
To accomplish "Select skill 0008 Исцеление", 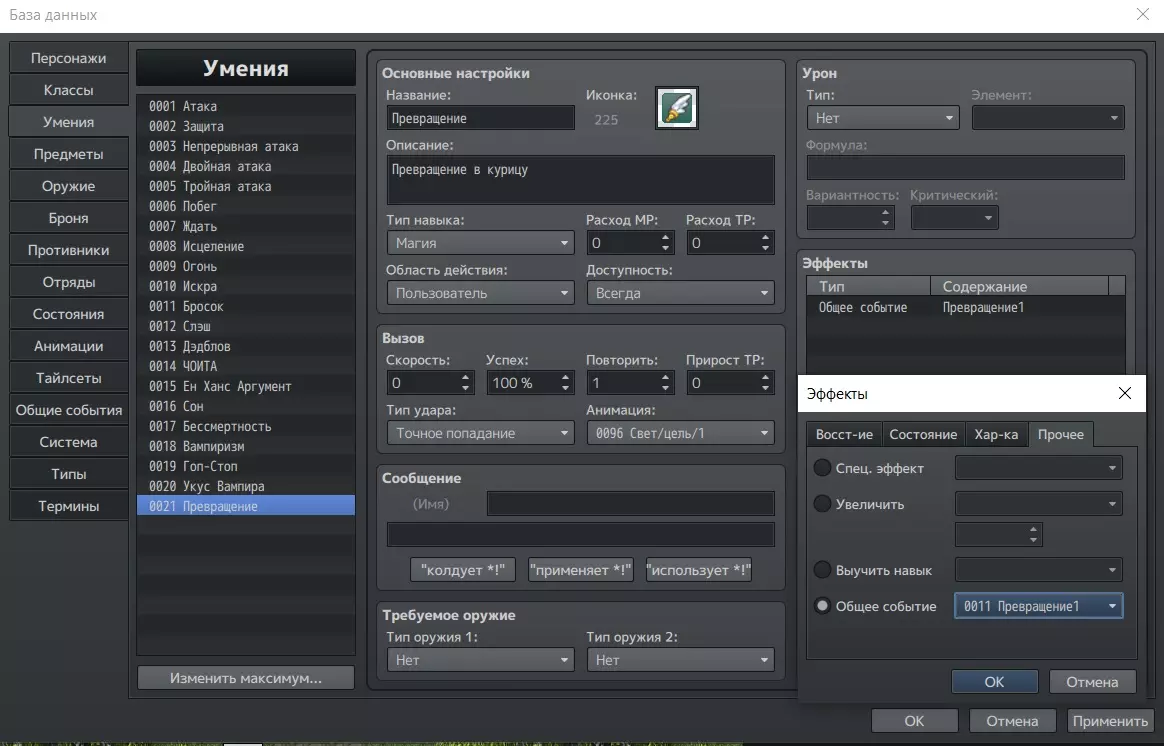I will click(246, 246).
